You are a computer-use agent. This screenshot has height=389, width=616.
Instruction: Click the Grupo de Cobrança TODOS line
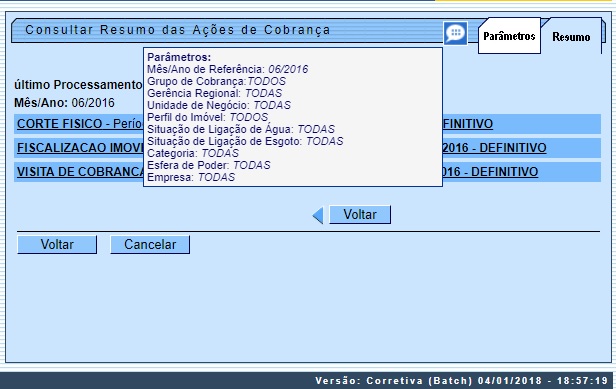click(x=216, y=81)
